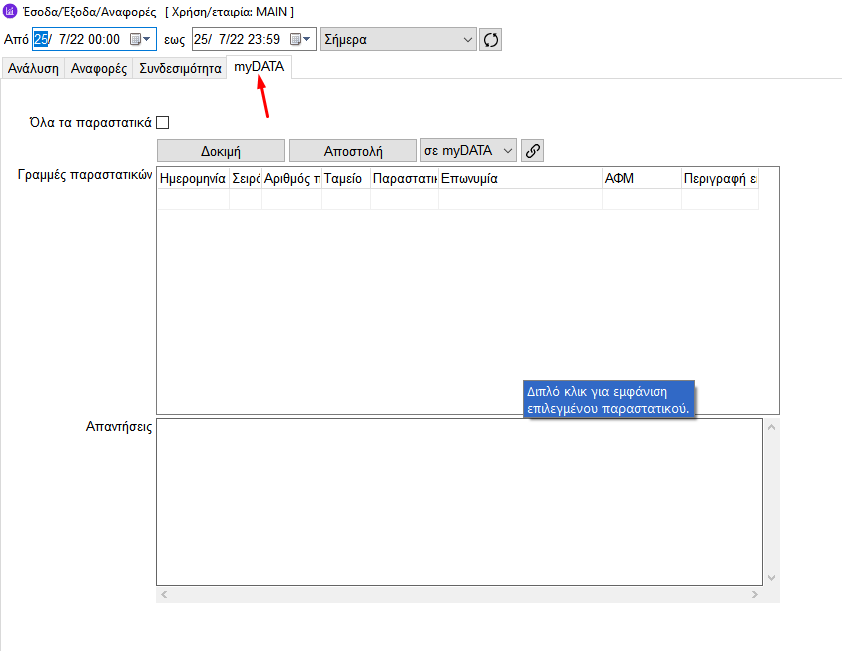This screenshot has height=651, width=842.
Task: Click the refresh icon beside the Σήμερα dropdown
Action: 490,40
